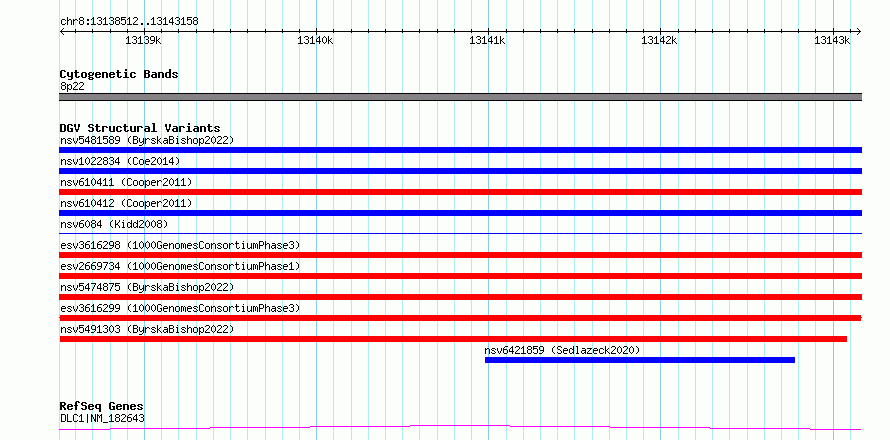The width and height of the screenshot is (890, 440).
Task: Select the red esv2669734 variant bar
Action: 460,276
